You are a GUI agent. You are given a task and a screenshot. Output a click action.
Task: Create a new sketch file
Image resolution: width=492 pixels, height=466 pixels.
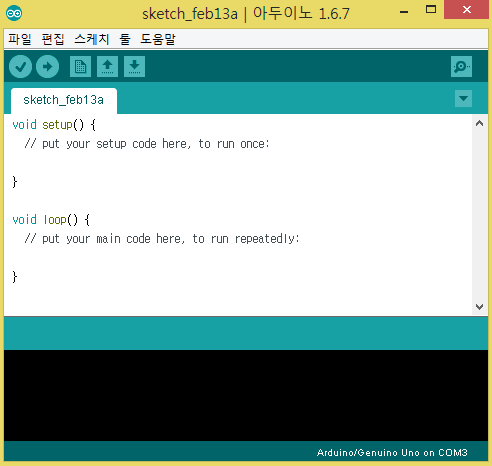pyautogui.click(x=80, y=67)
